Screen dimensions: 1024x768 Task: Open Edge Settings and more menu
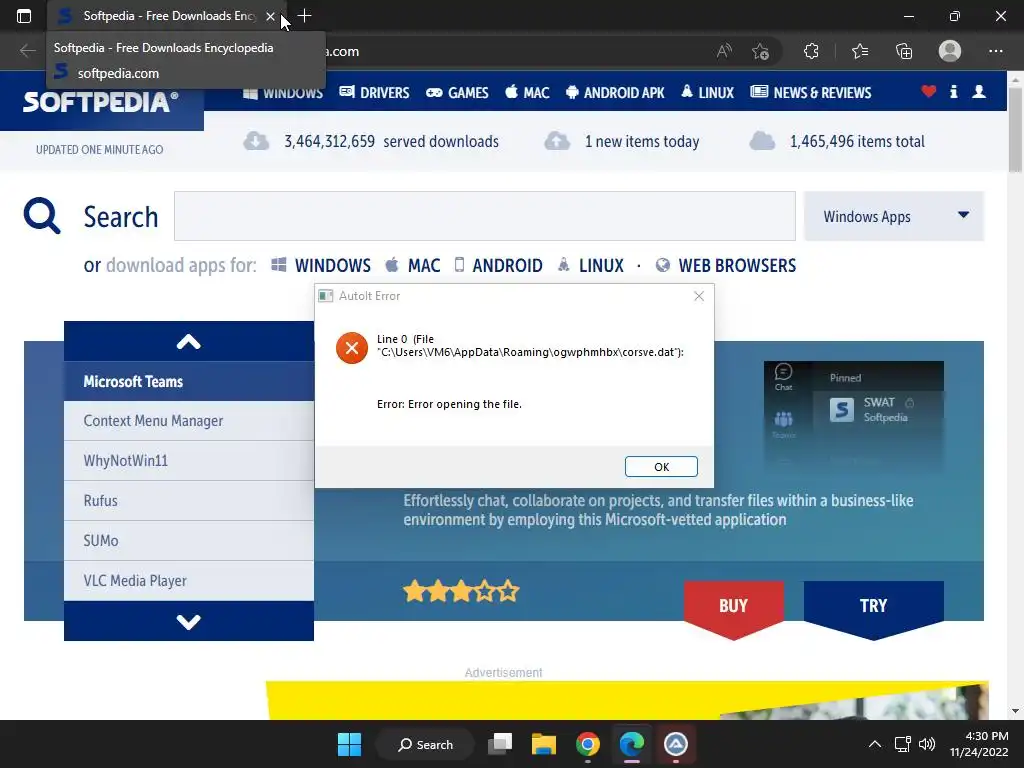[995, 51]
